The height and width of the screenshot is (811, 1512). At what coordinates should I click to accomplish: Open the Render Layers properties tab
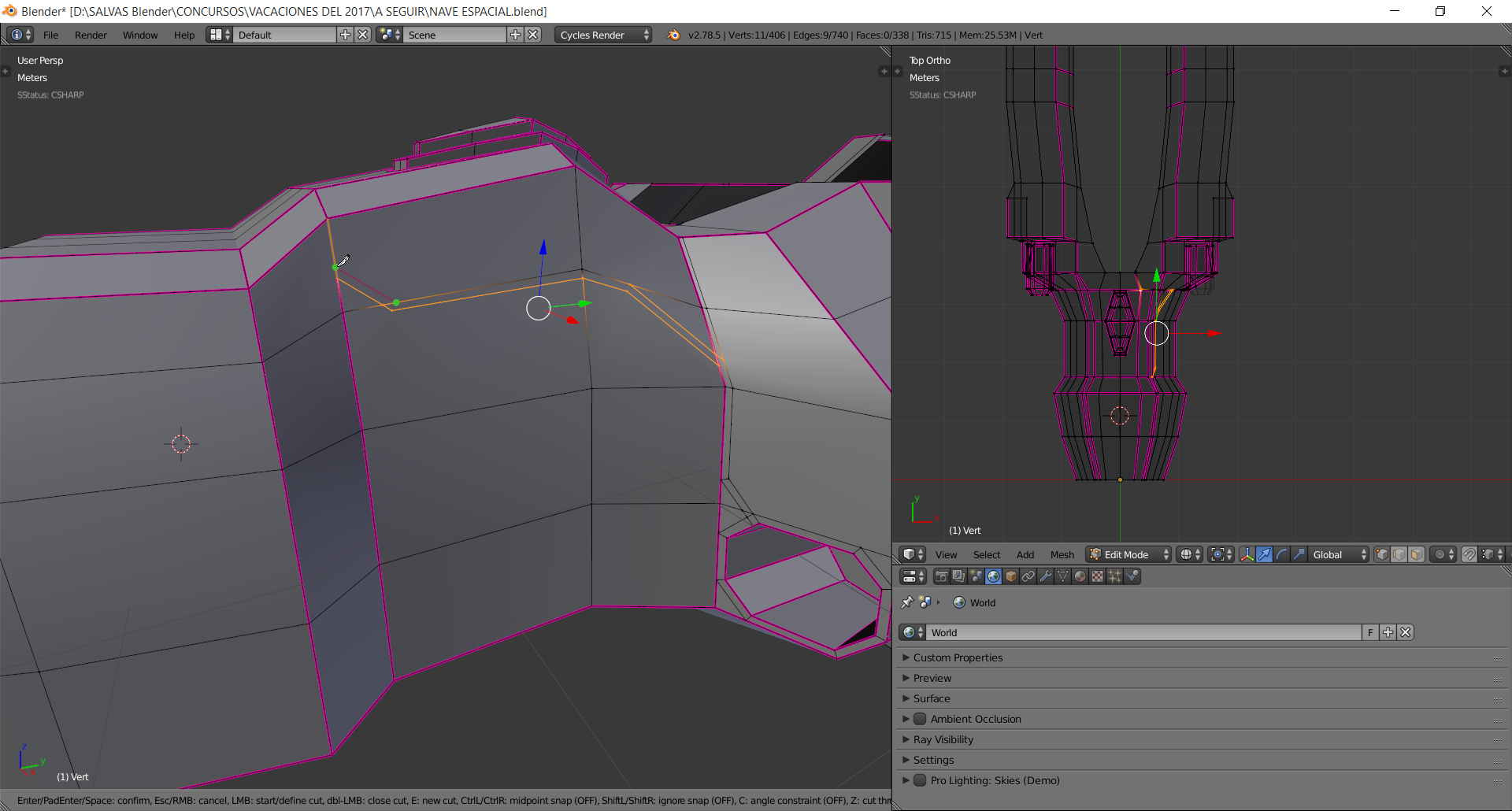(x=959, y=576)
